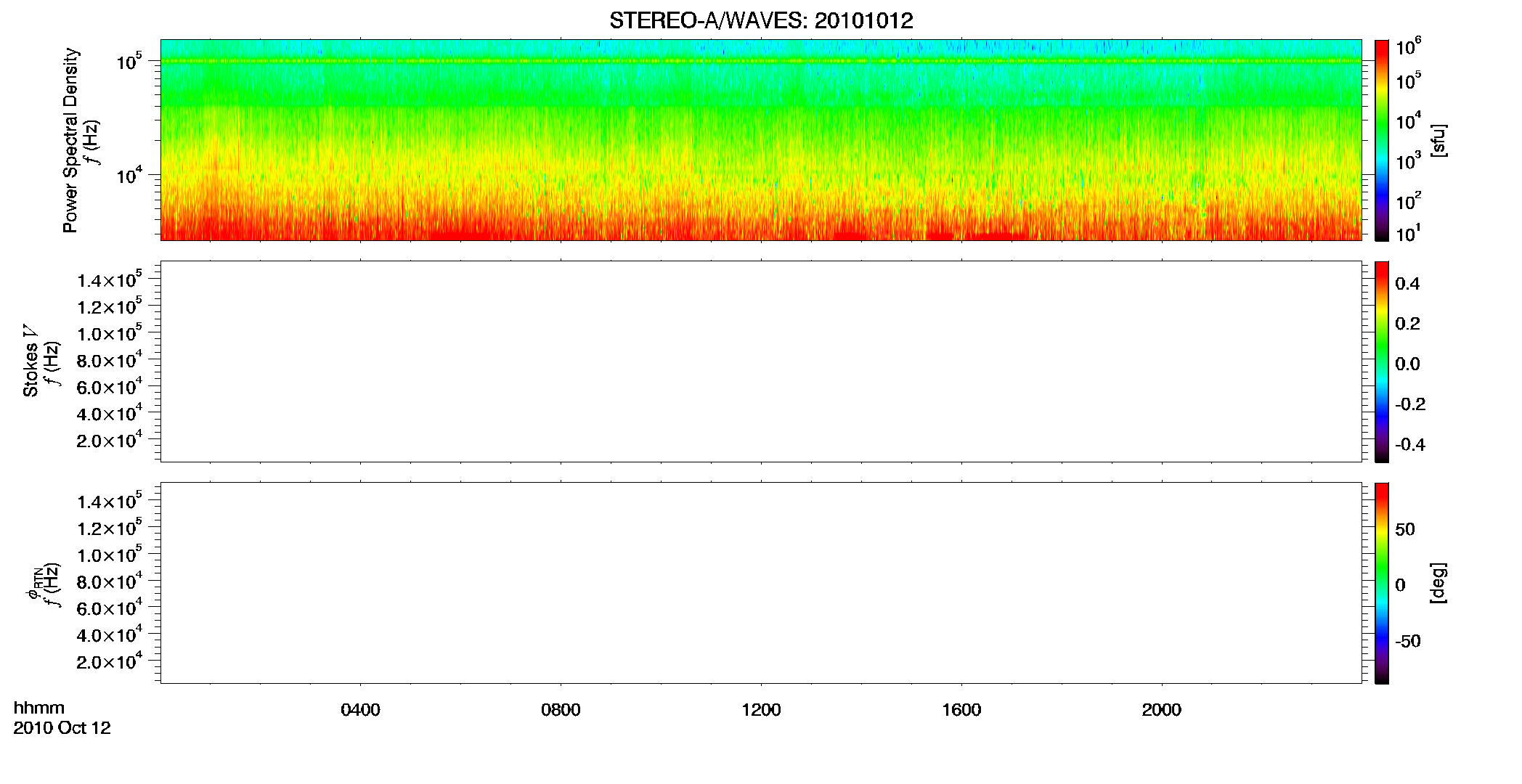Click the sfu color bar of top panel
Image resolution: width=1522 pixels, height=784 pixels.
point(1381,140)
